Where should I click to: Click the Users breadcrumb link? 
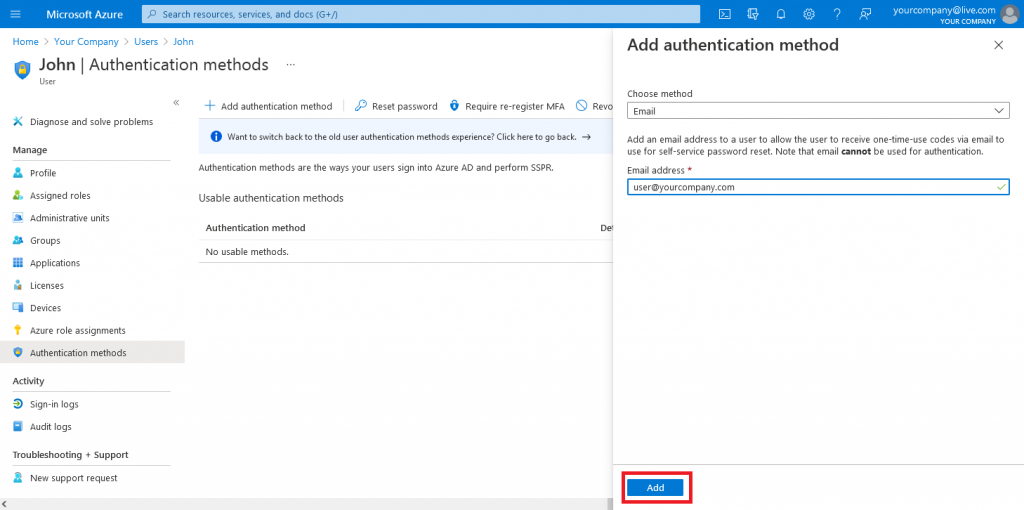pos(147,42)
